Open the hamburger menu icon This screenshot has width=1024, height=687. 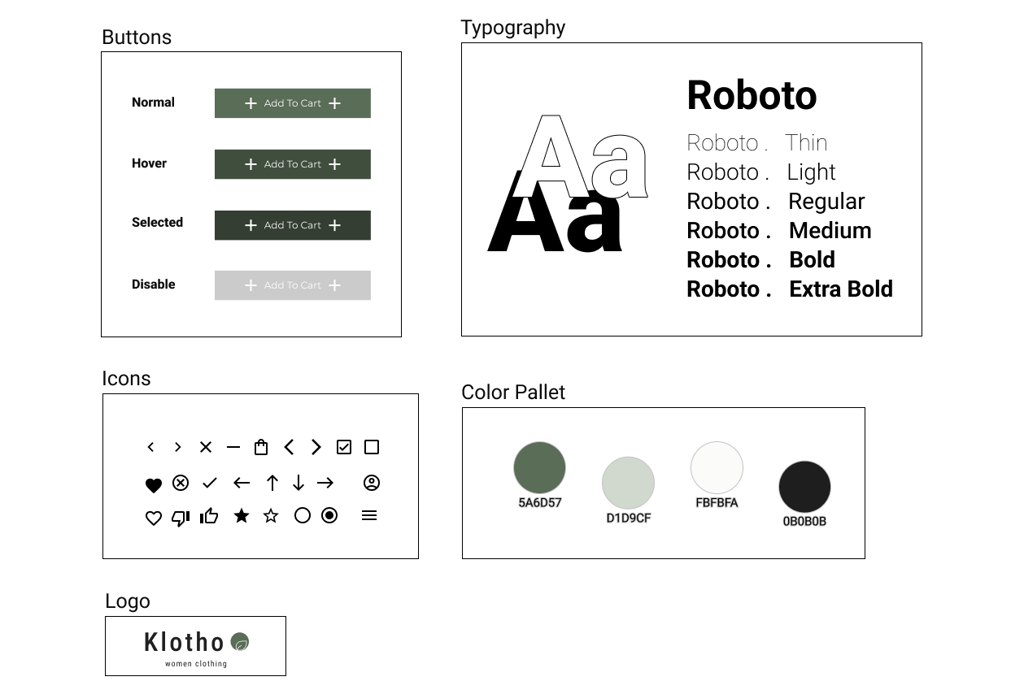(369, 515)
